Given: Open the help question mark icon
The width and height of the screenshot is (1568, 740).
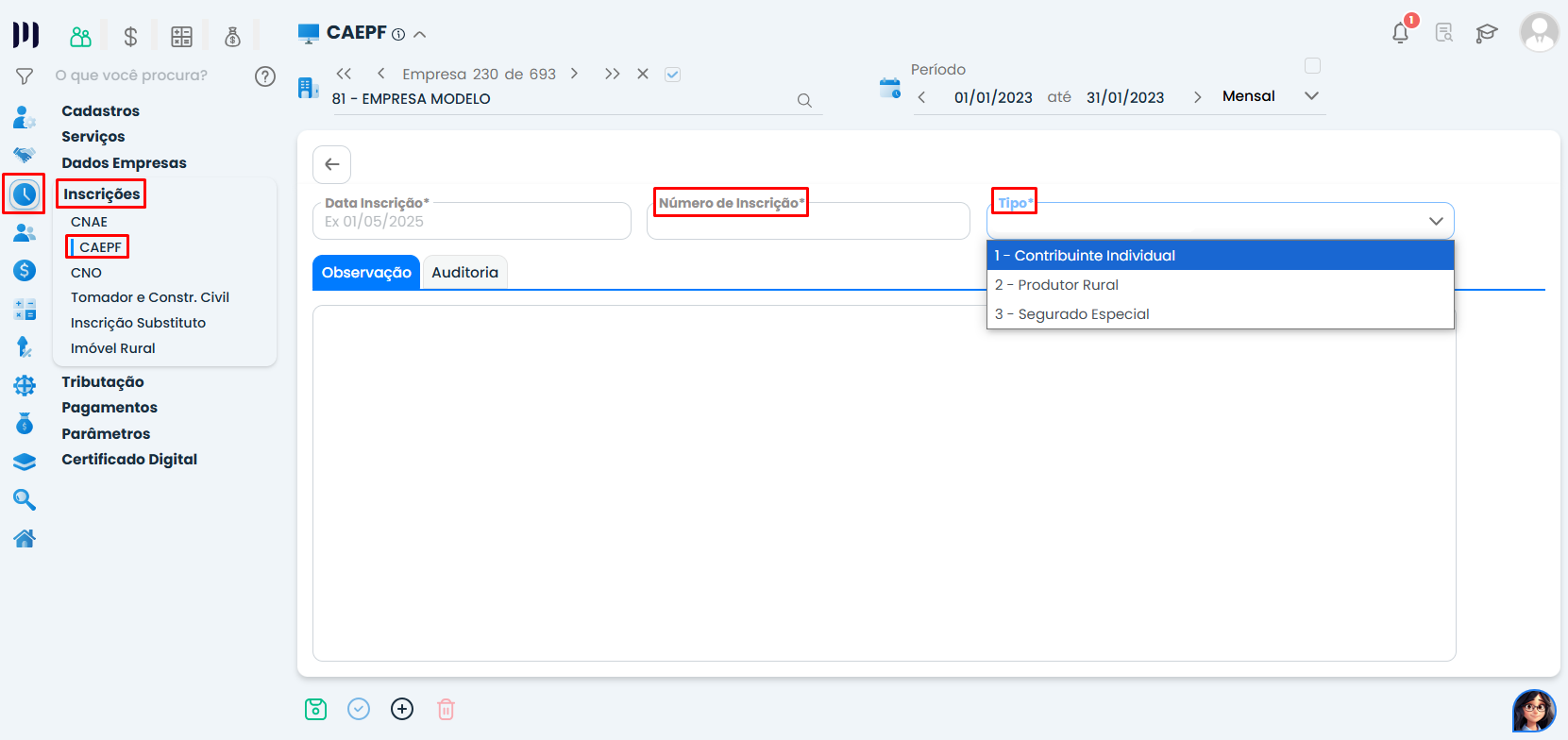Looking at the screenshot, I should 265,76.
